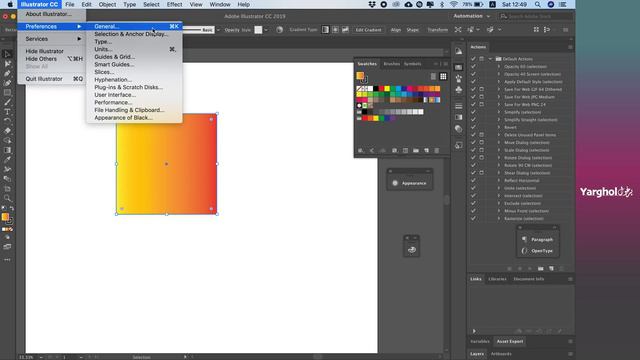Choose Quit Illustrator menu item

coord(52,79)
